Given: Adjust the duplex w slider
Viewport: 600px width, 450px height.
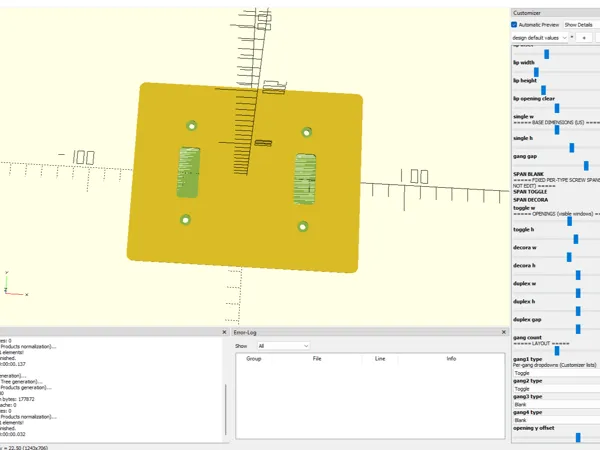Looking at the screenshot, I should pos(578,293).
